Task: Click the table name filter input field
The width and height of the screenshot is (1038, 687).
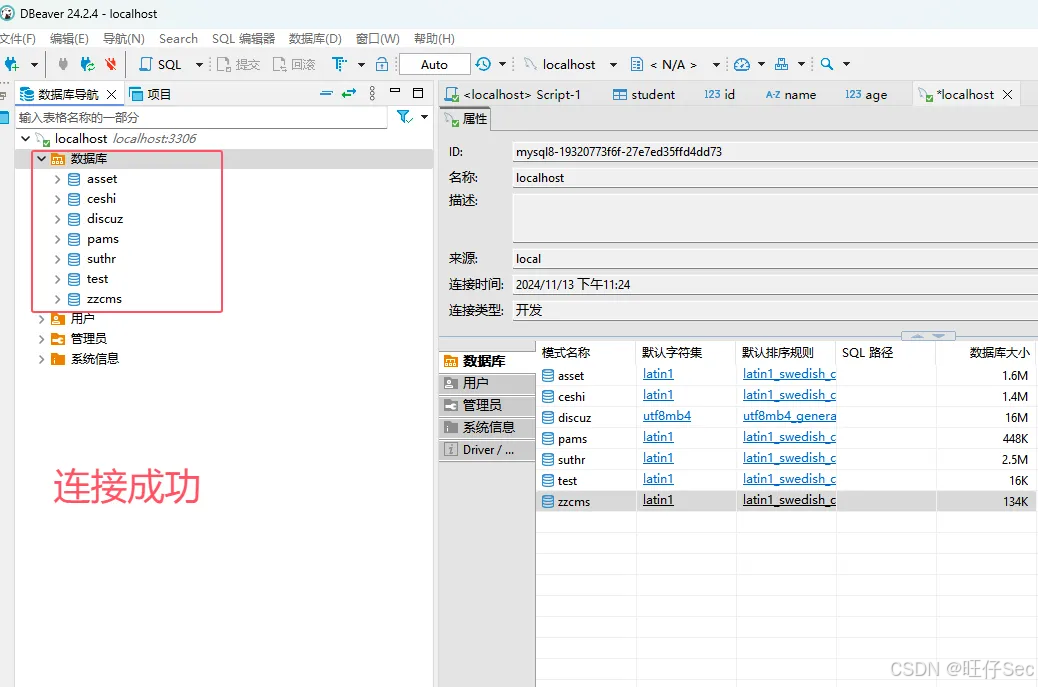Action: coord(201,118)
